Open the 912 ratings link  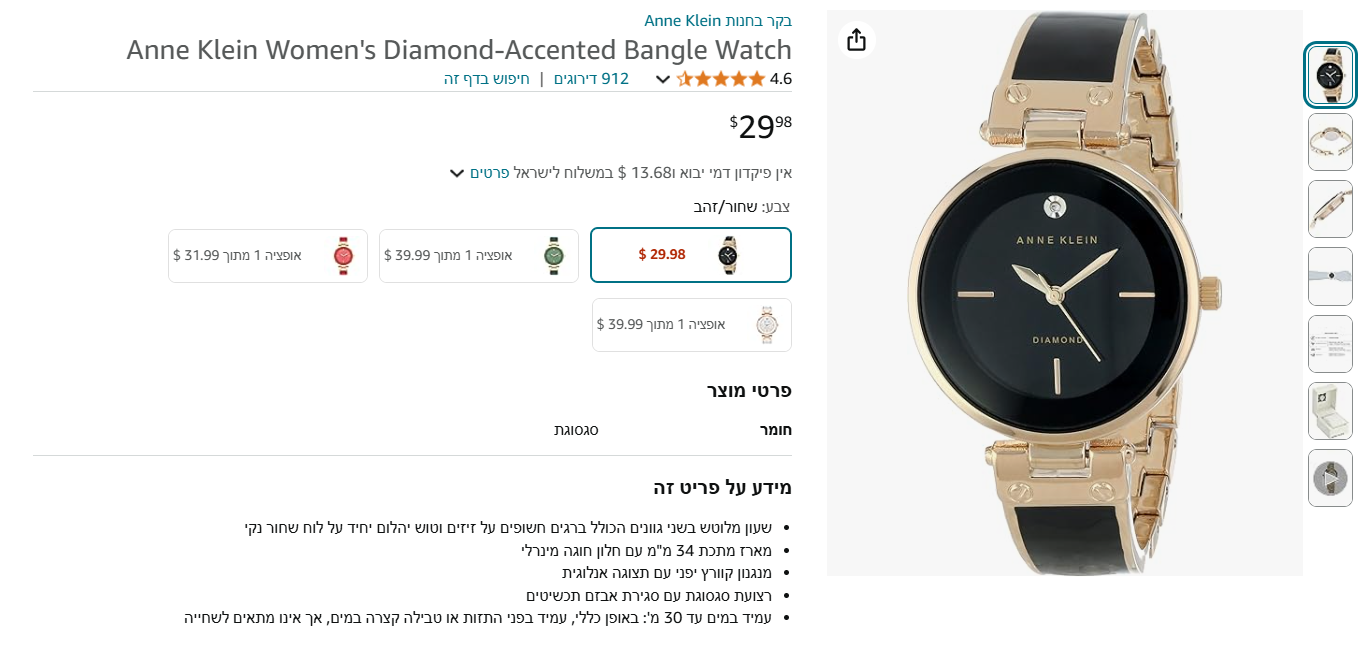tap(591, 79)
